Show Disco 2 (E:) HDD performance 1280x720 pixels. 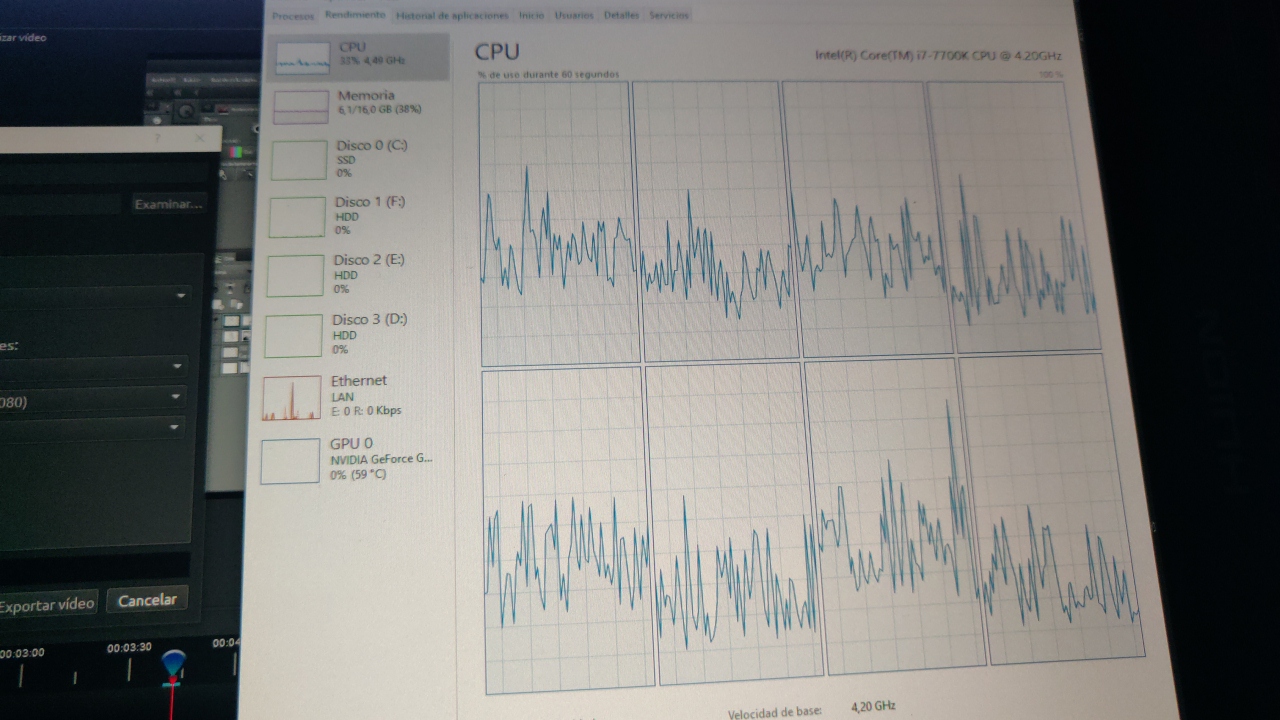pyautogui.click(x=356, y=274)
